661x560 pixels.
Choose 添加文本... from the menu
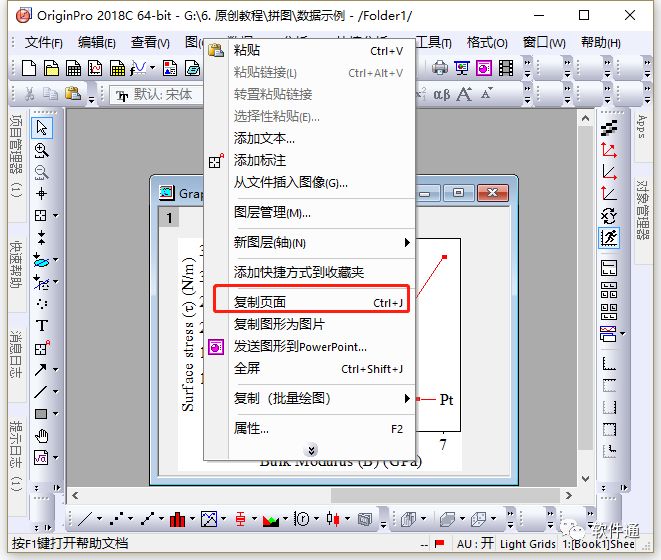click(309, 138)
